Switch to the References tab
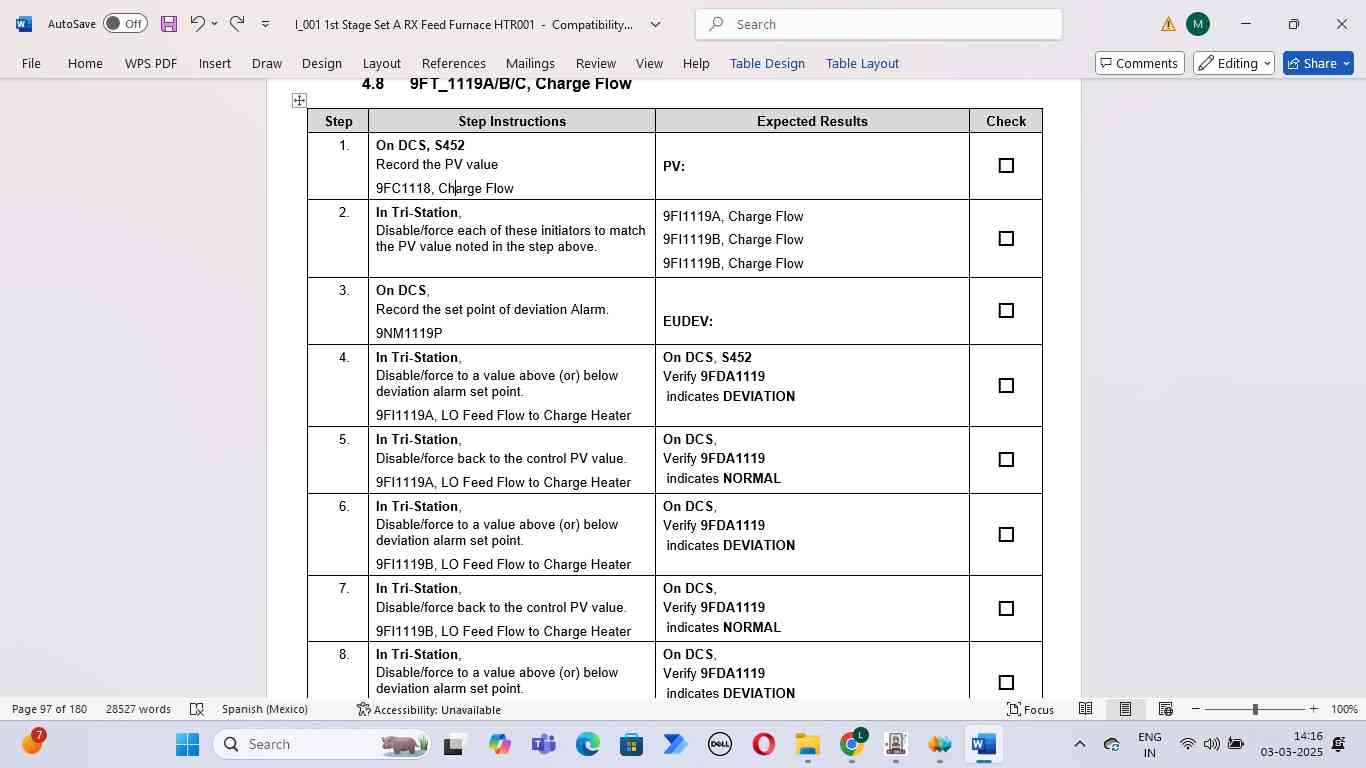The image size is (1366, 768). click(453, 63)
